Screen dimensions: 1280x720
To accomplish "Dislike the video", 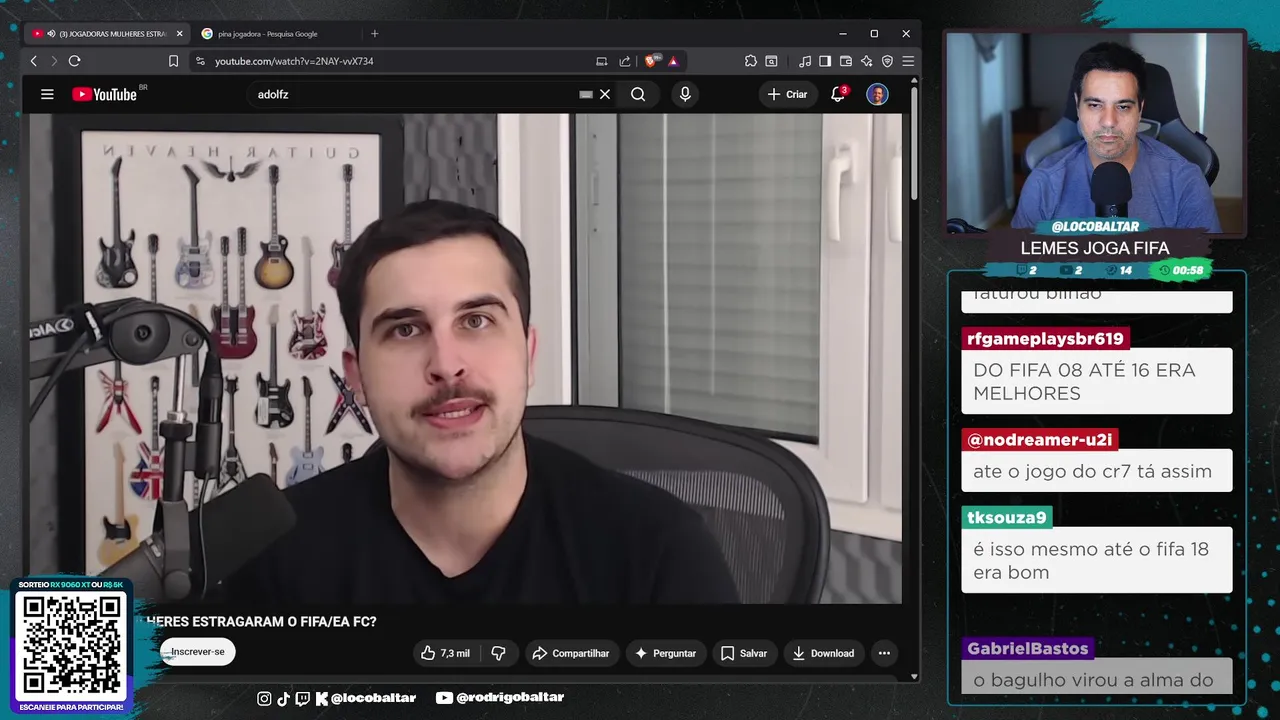I will coord(498,653).
